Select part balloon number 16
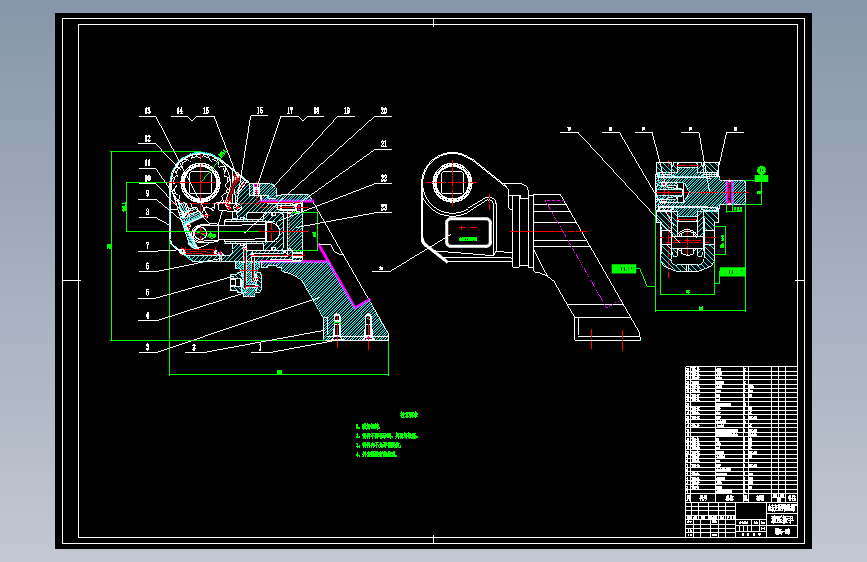 point(260,111)
